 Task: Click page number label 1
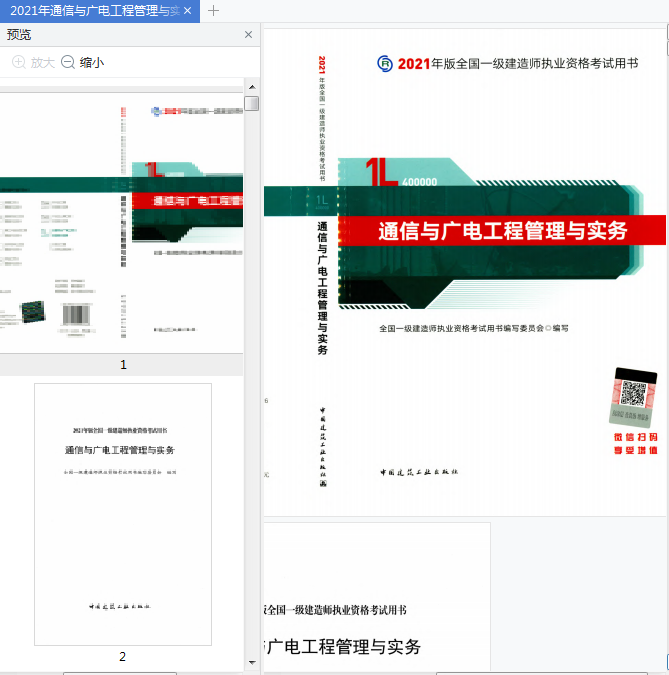pos(123,365)
